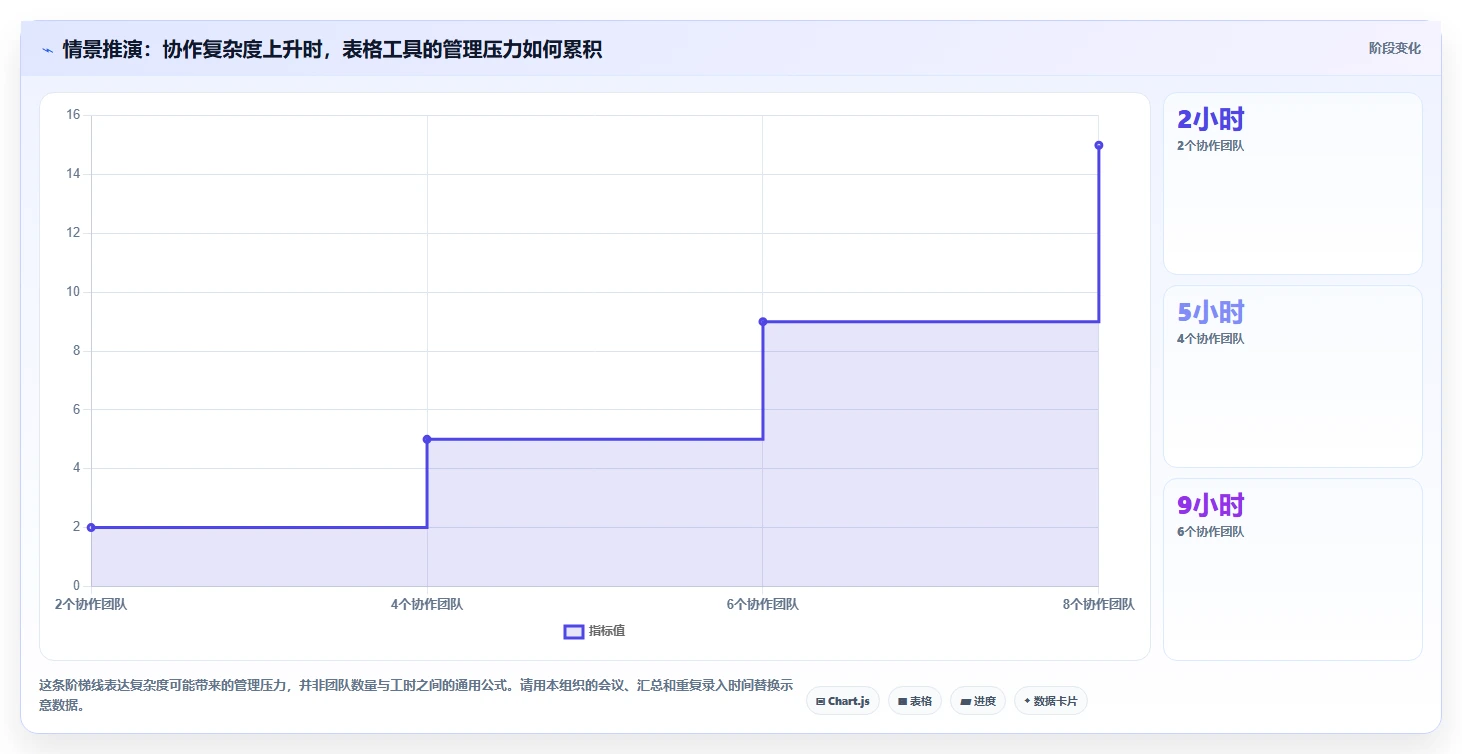Image resolution: width=1462 pixels, height=754 pixels.
Task: Select the 表格 tag
Action: click(914, 701)
